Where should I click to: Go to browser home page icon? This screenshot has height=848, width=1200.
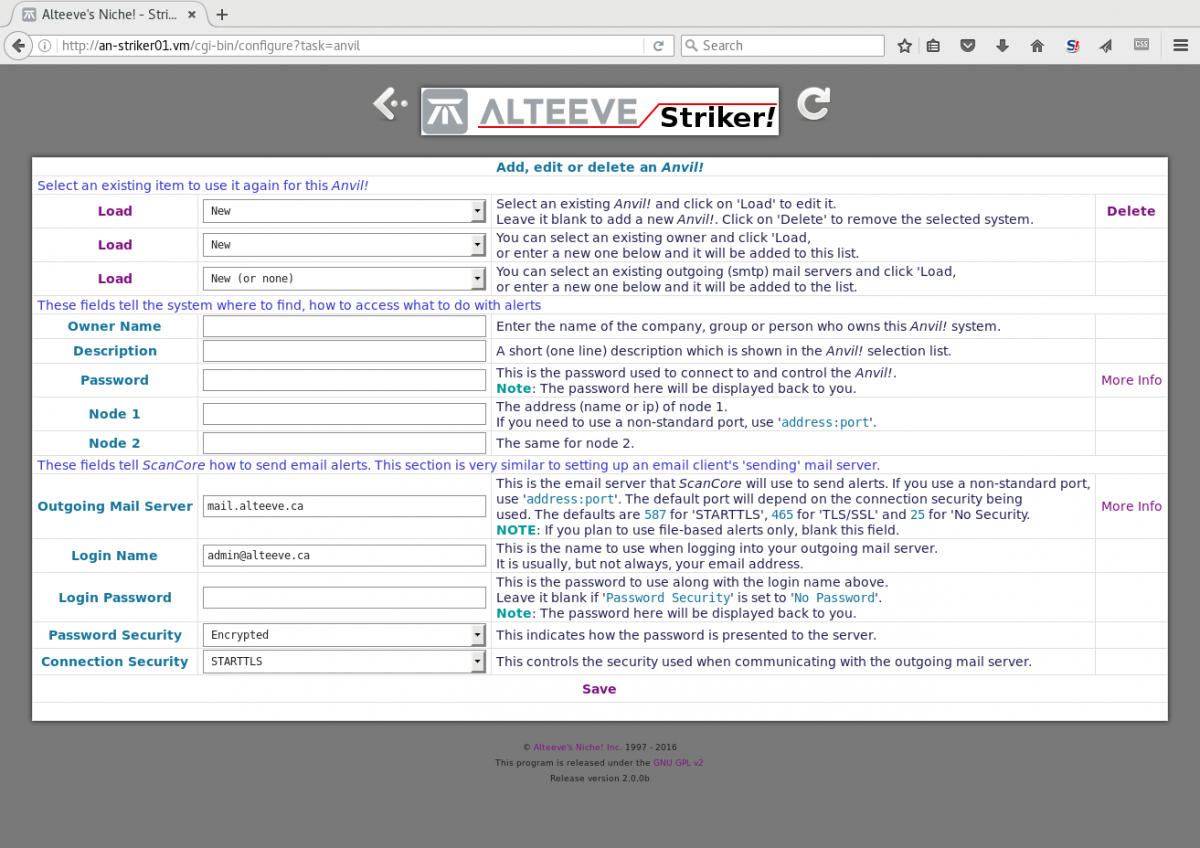(x=1037, y=46)
